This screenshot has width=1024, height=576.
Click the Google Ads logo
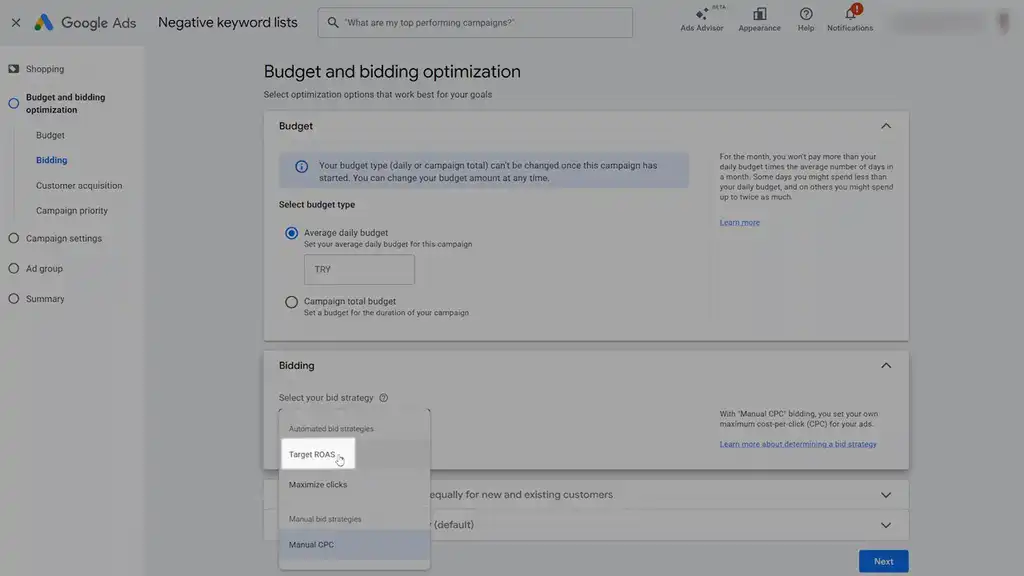click(86, 23)
